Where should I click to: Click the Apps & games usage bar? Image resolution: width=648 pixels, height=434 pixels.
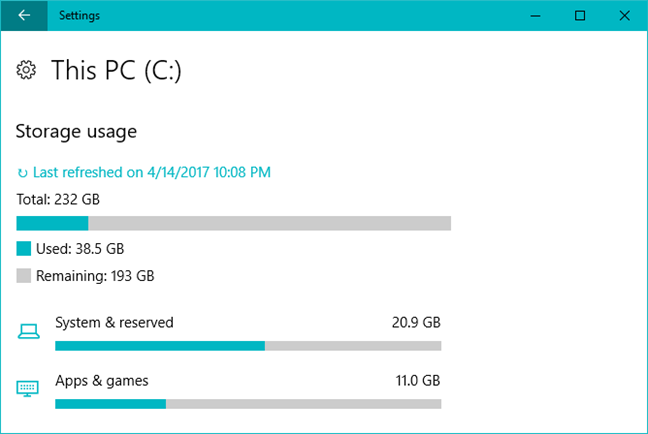point(248,404)
